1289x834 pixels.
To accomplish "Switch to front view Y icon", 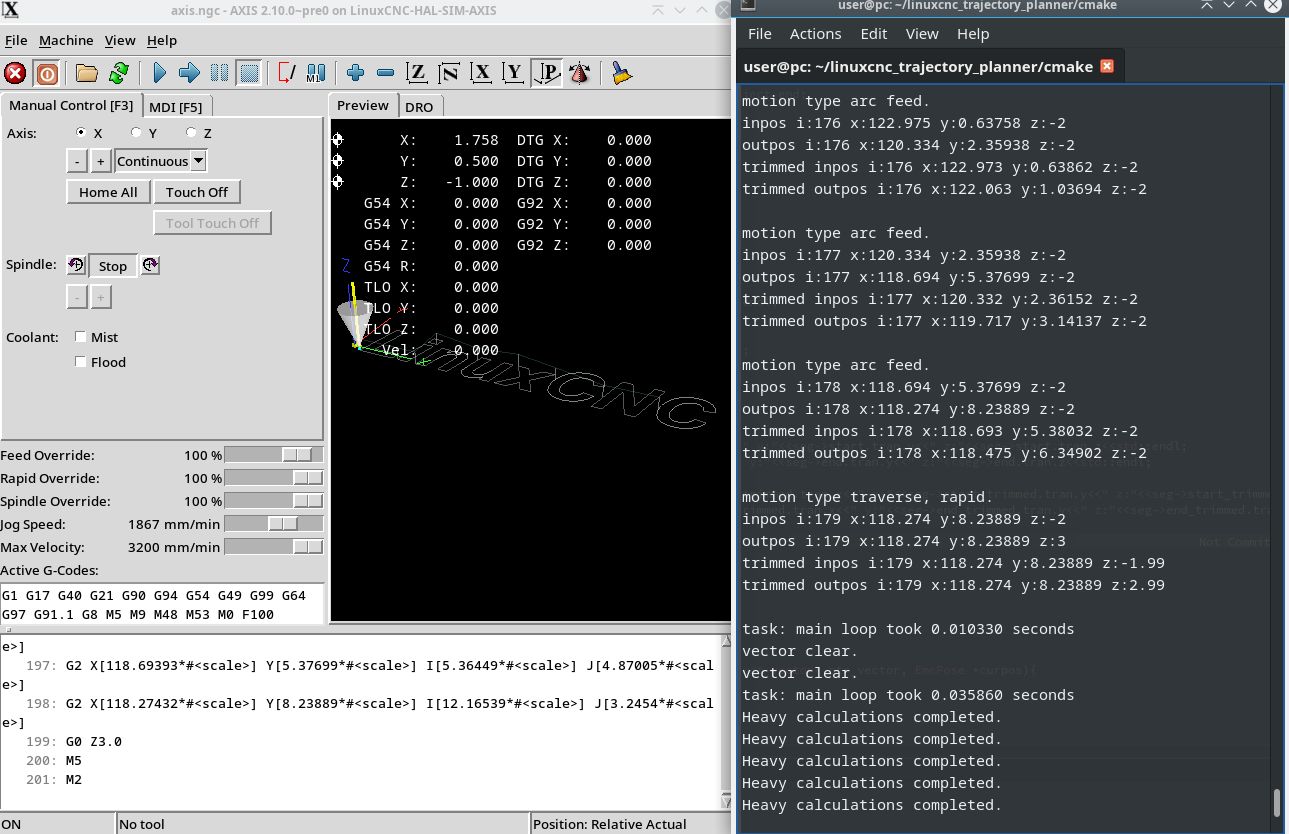I will (514, 73).
